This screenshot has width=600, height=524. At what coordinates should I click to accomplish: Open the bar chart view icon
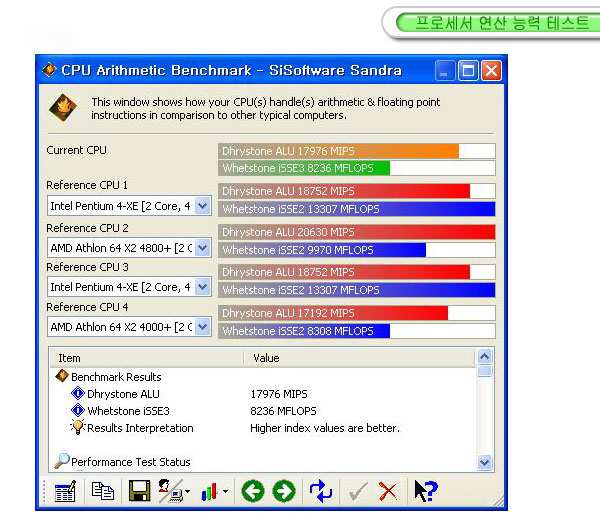tap(209, 491)
